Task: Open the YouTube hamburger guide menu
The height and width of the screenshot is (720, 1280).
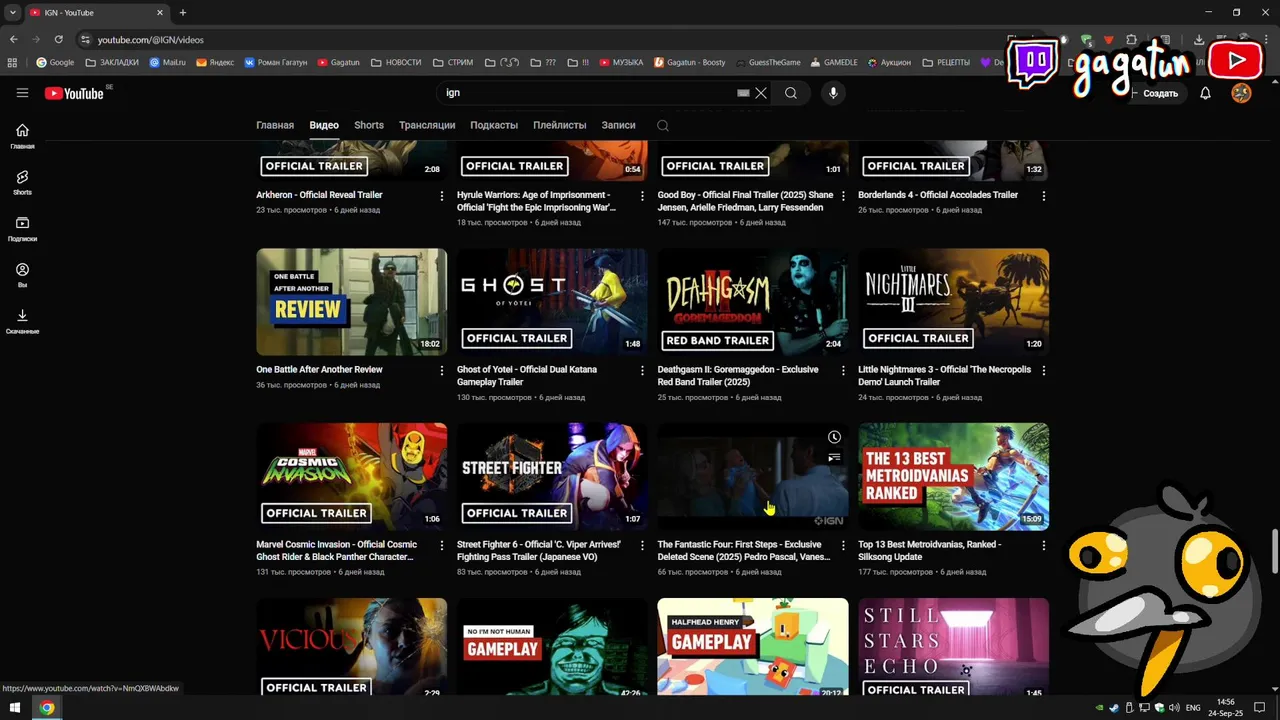Action: click(x=22, y=93)
